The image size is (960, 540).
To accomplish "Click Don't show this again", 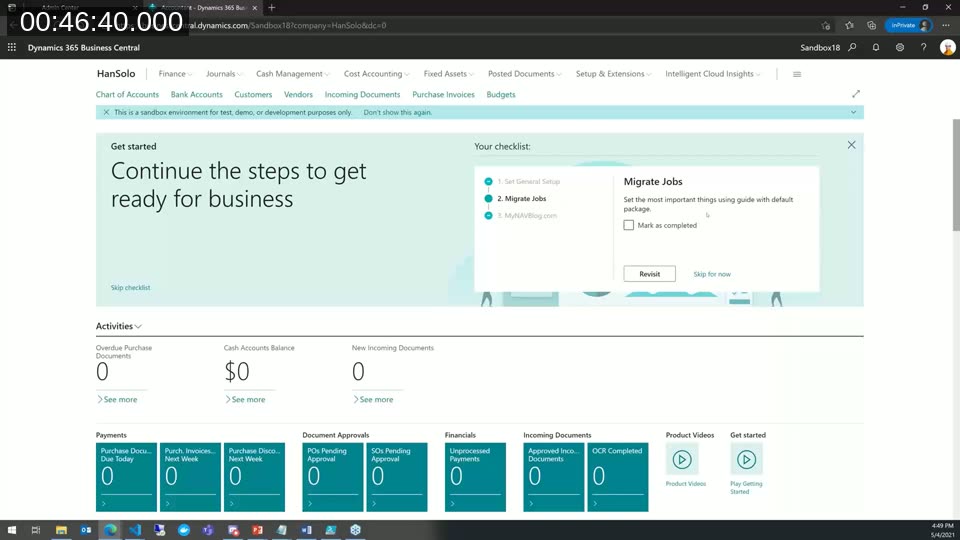I will (x=398, y=113).
